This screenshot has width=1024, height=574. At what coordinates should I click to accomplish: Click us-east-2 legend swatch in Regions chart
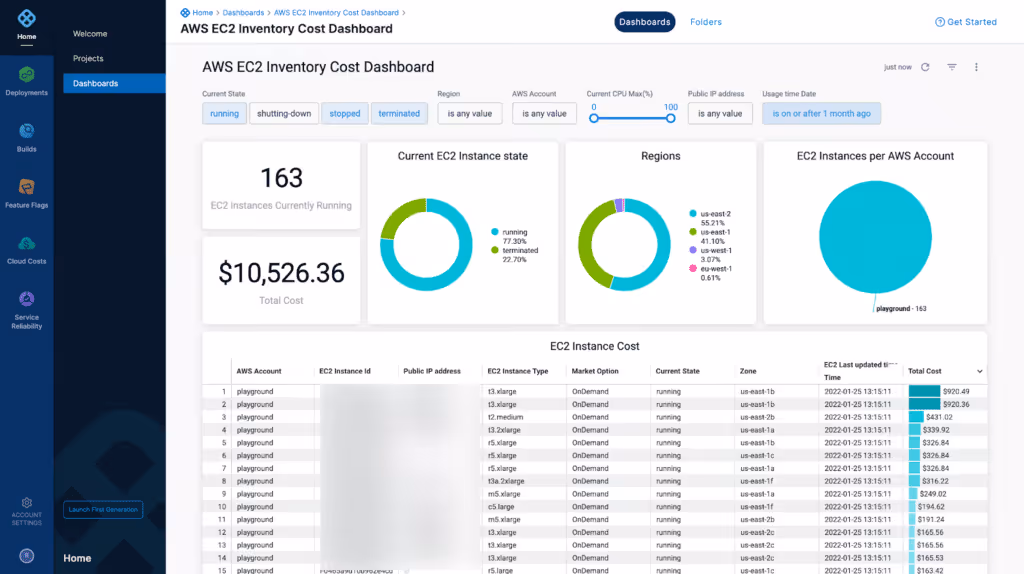tap(693, 214)
